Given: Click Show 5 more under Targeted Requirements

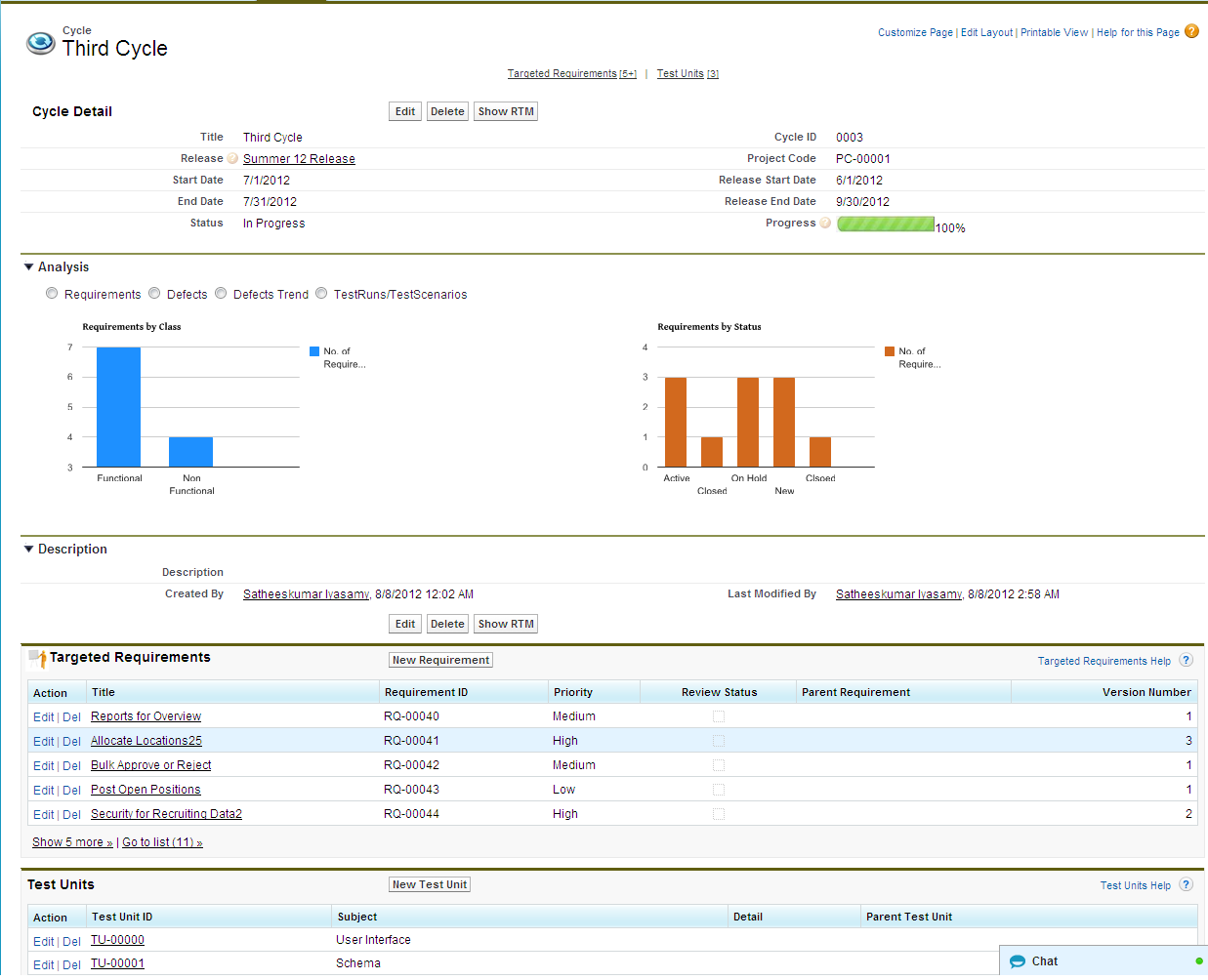Looking at the screenshot, I should pos(72,841).
